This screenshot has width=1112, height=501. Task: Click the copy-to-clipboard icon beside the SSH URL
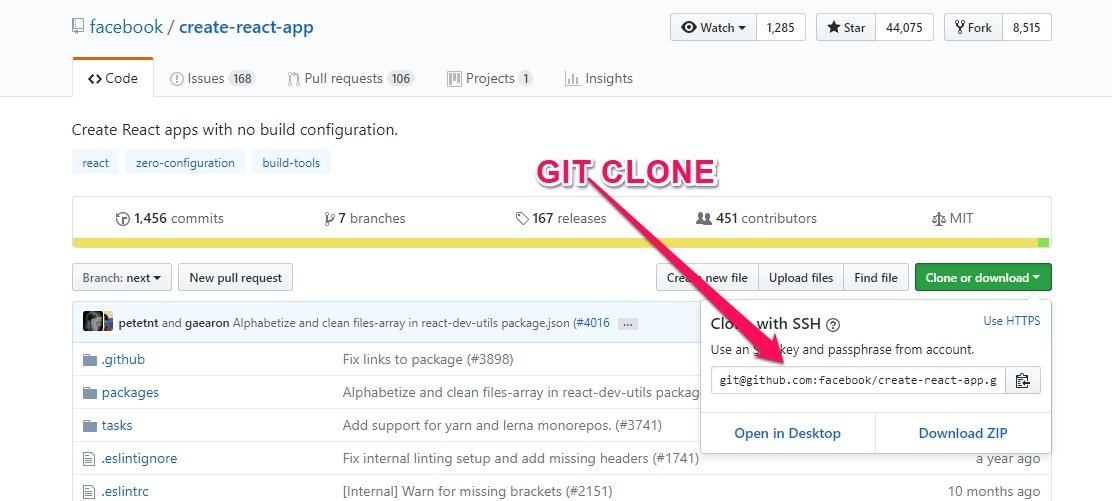pos(1022,380)
